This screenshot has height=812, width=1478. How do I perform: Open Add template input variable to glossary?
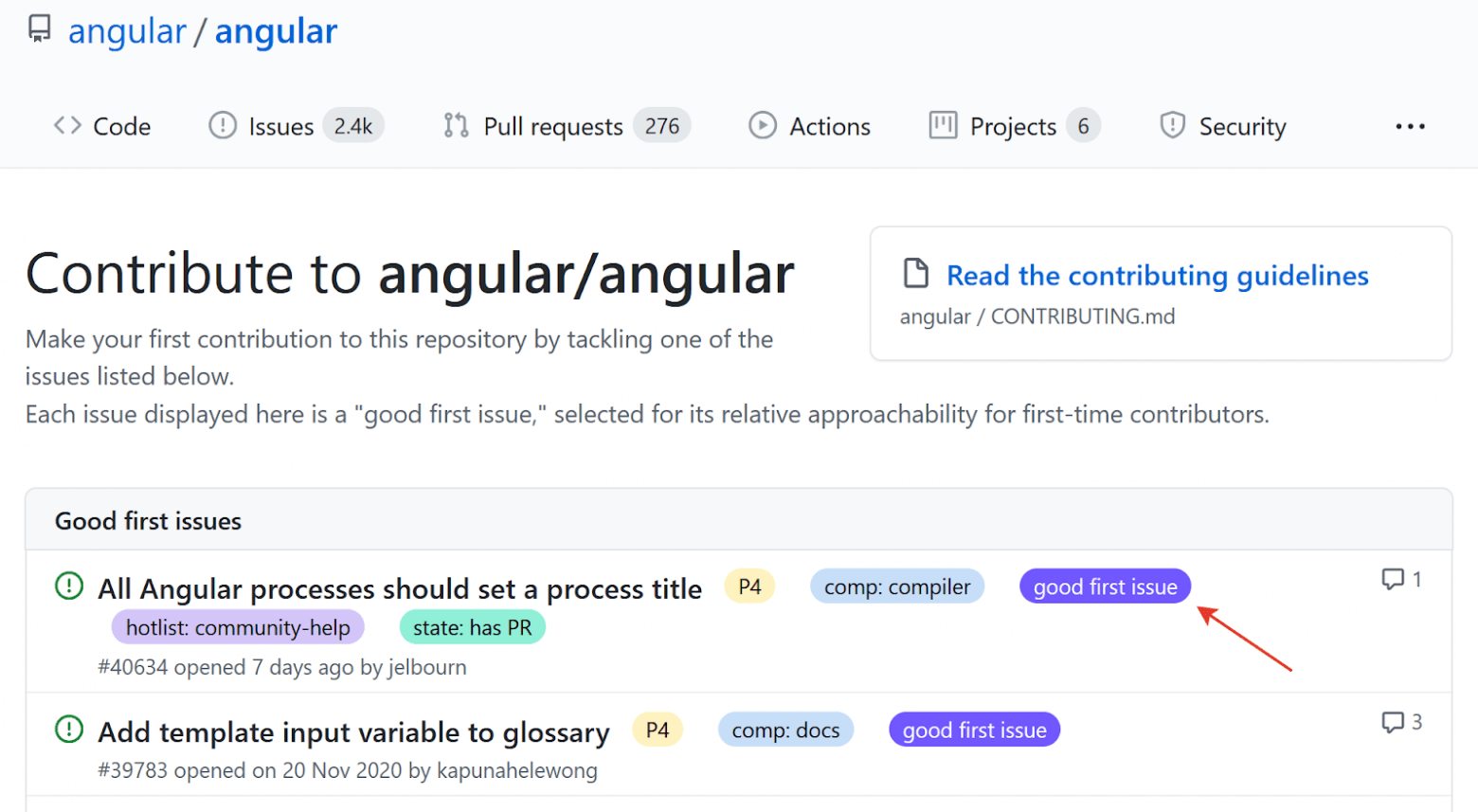(353, 732)
